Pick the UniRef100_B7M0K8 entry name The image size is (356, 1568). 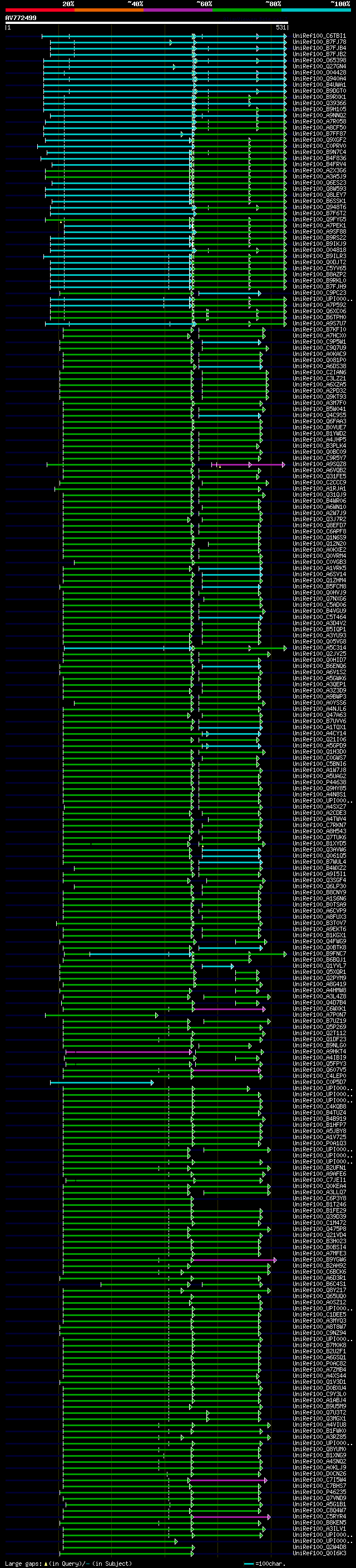coord(319,1345)
